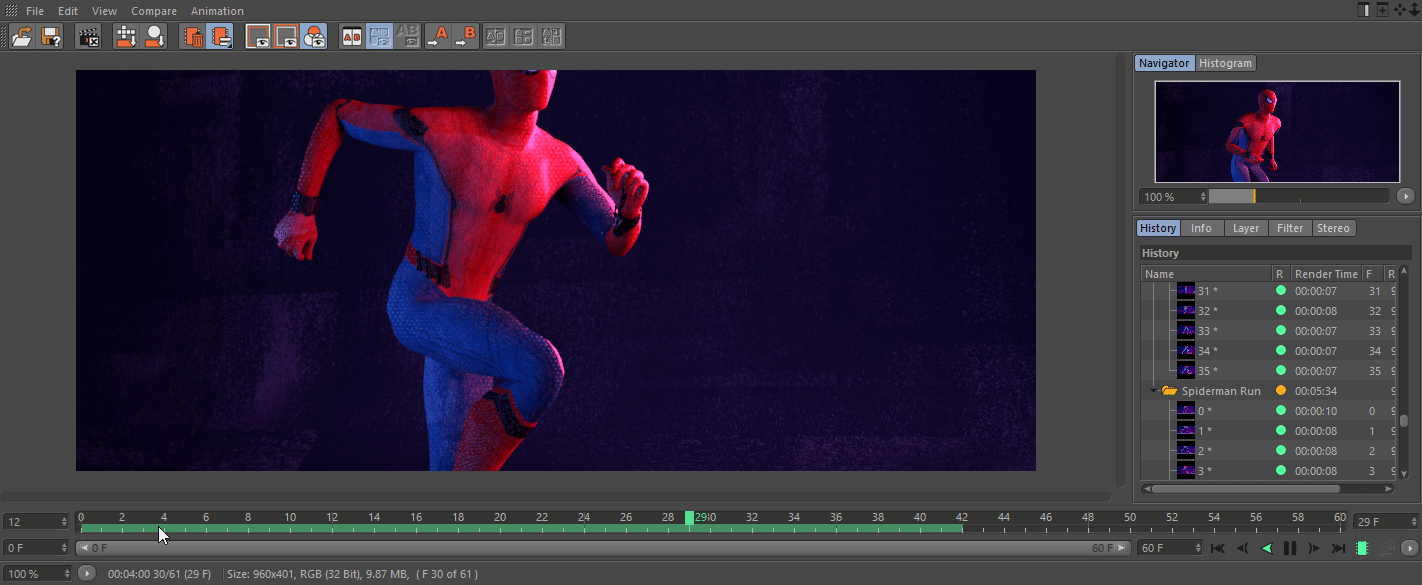Screen dimensions: 1422x585
Task: Toggle the first frame-with-eye display icon
Action: 258,37
